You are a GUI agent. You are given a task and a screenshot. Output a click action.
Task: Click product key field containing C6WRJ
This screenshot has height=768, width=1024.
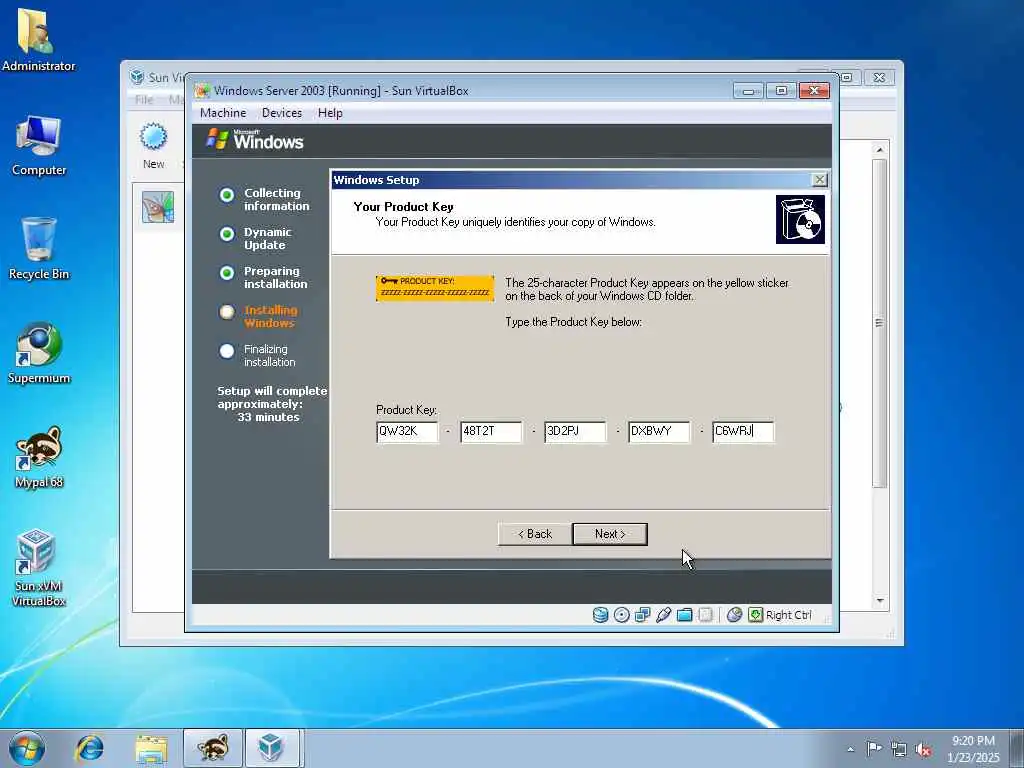pyautogui.click(x=743, y=431)
